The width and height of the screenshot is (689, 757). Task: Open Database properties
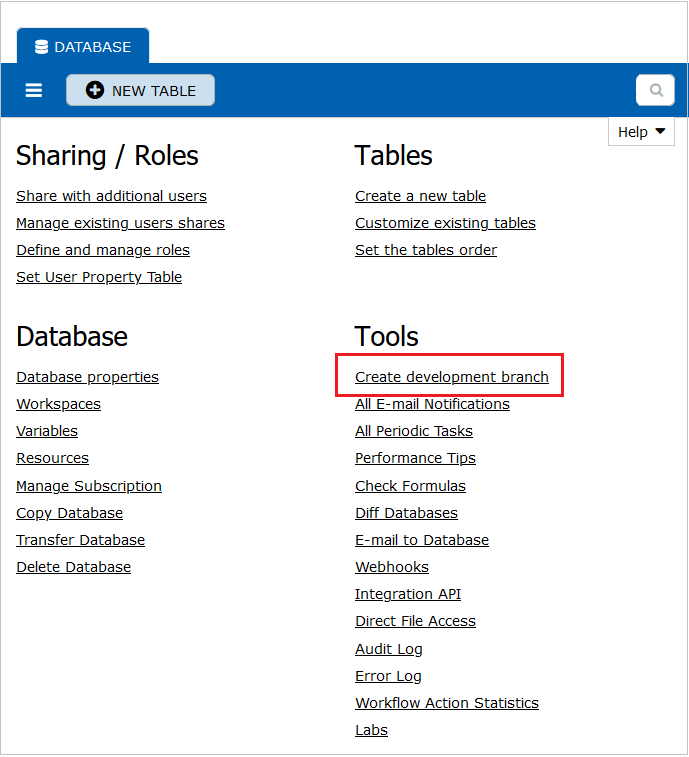[x=87, y=377]
